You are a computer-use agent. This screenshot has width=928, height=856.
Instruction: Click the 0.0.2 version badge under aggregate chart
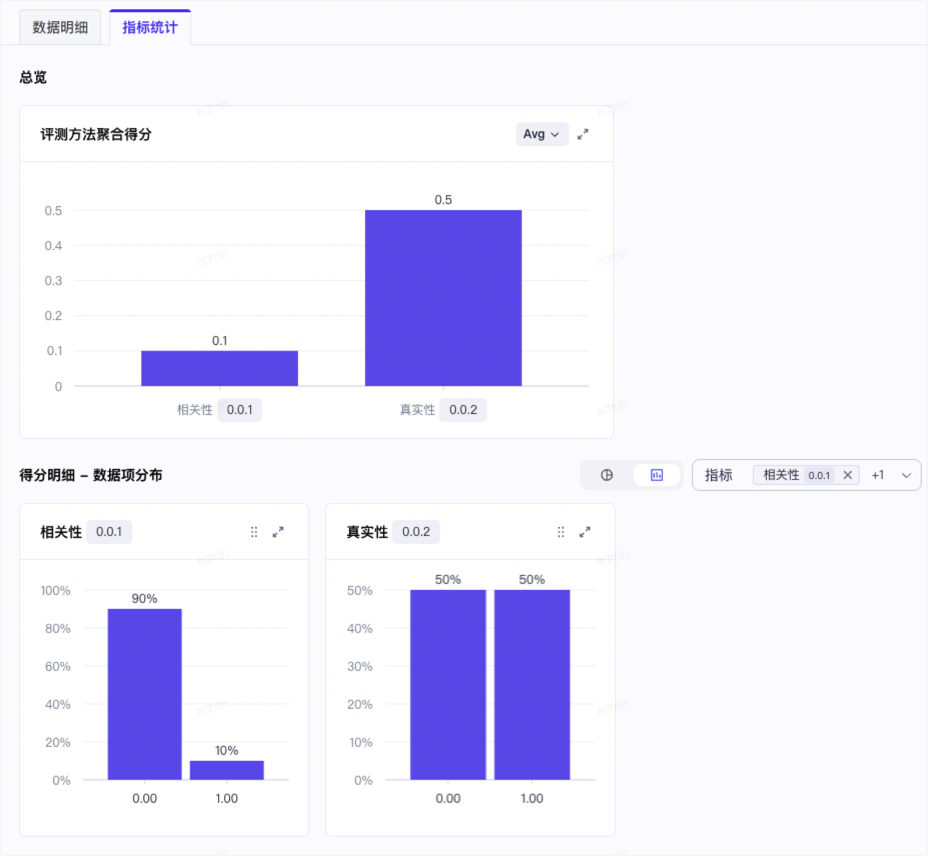click(x=463, y=410)
